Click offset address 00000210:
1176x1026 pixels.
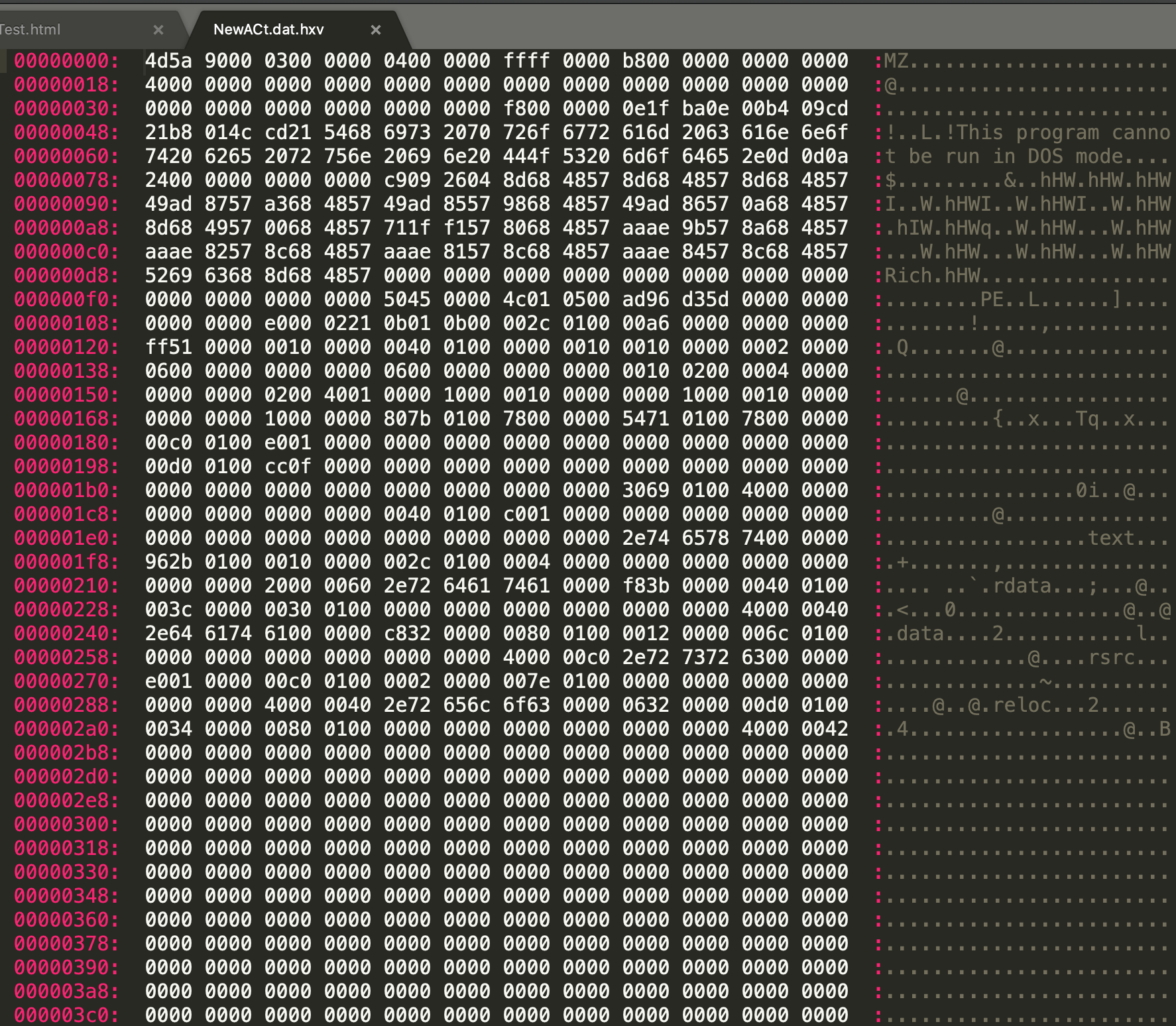tap(66, 586)
